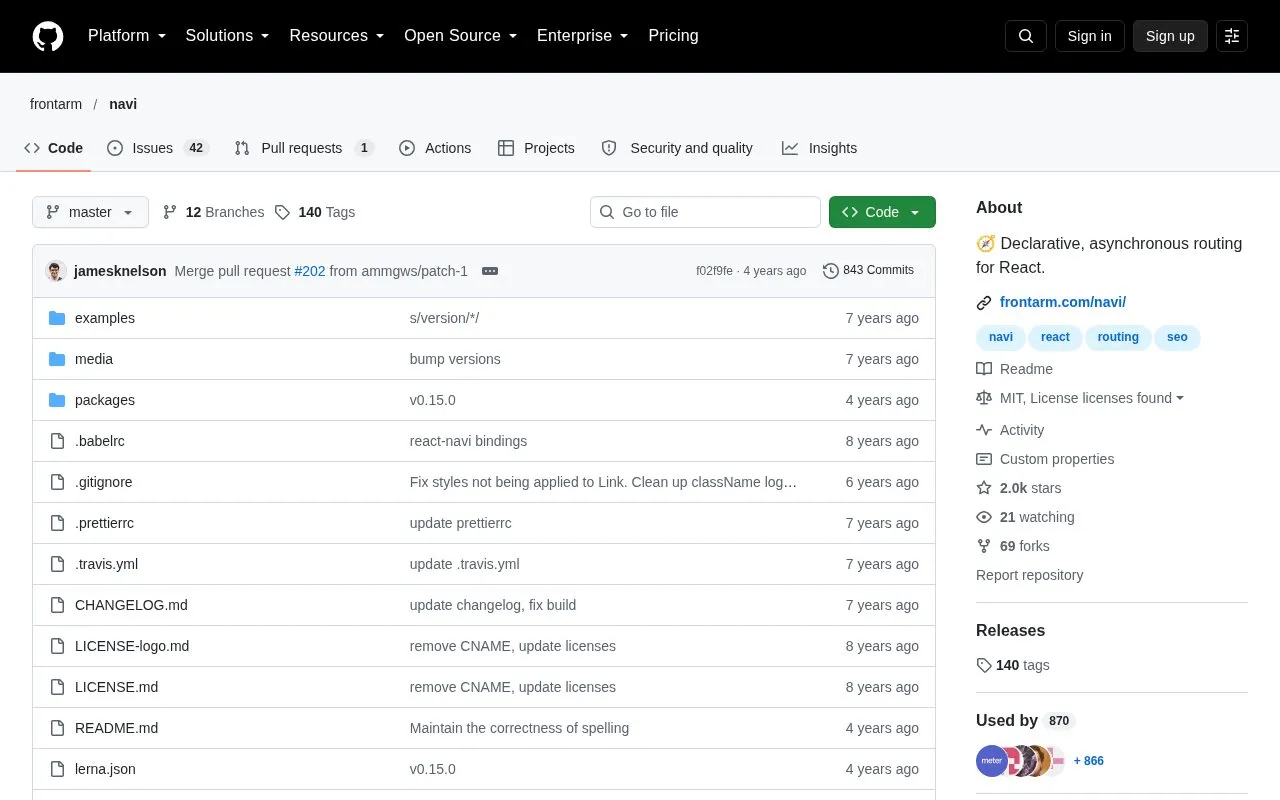
Task: Click the Sign up button
Action: tap(1170, 36)
